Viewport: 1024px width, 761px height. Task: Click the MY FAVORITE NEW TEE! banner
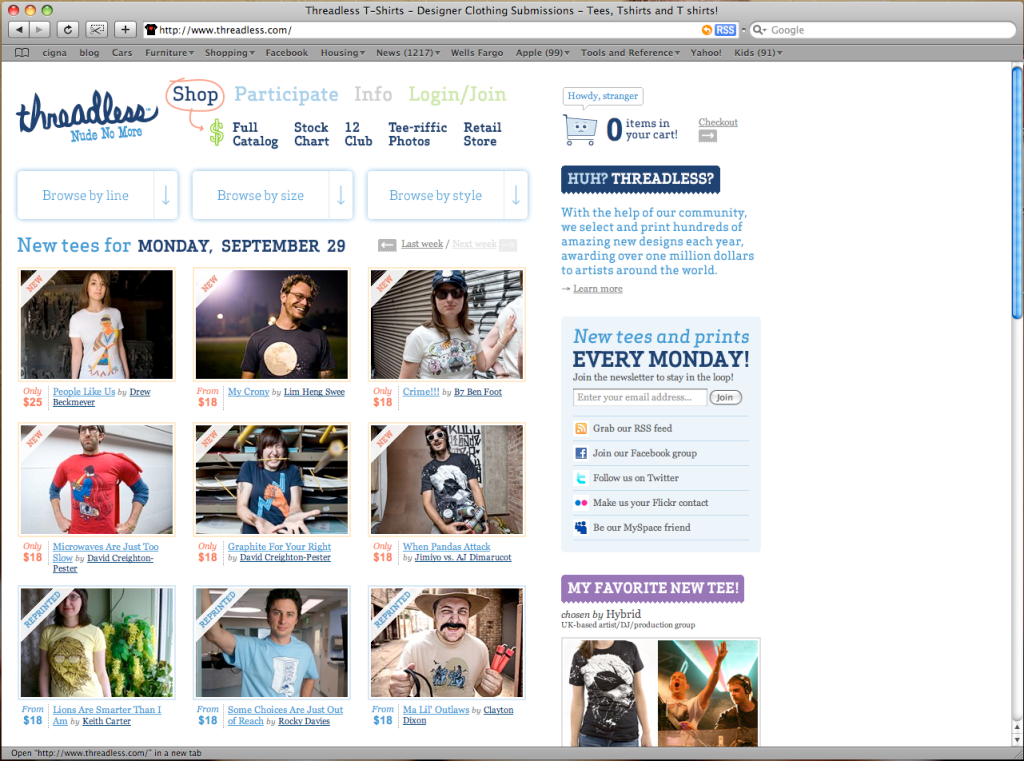coord(652,589)
